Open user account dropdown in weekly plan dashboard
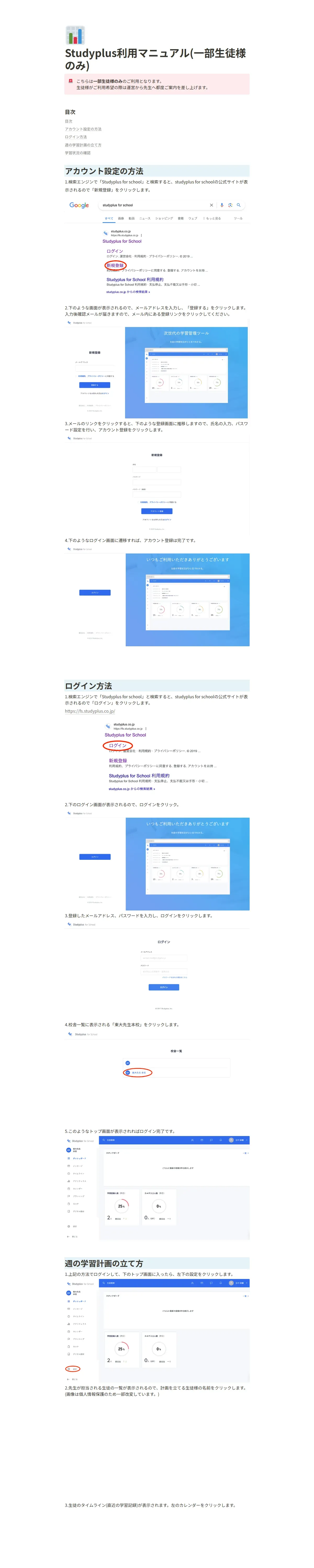Image resolution: width=314 pixels, height=1568 pixels. point(238,1283)
